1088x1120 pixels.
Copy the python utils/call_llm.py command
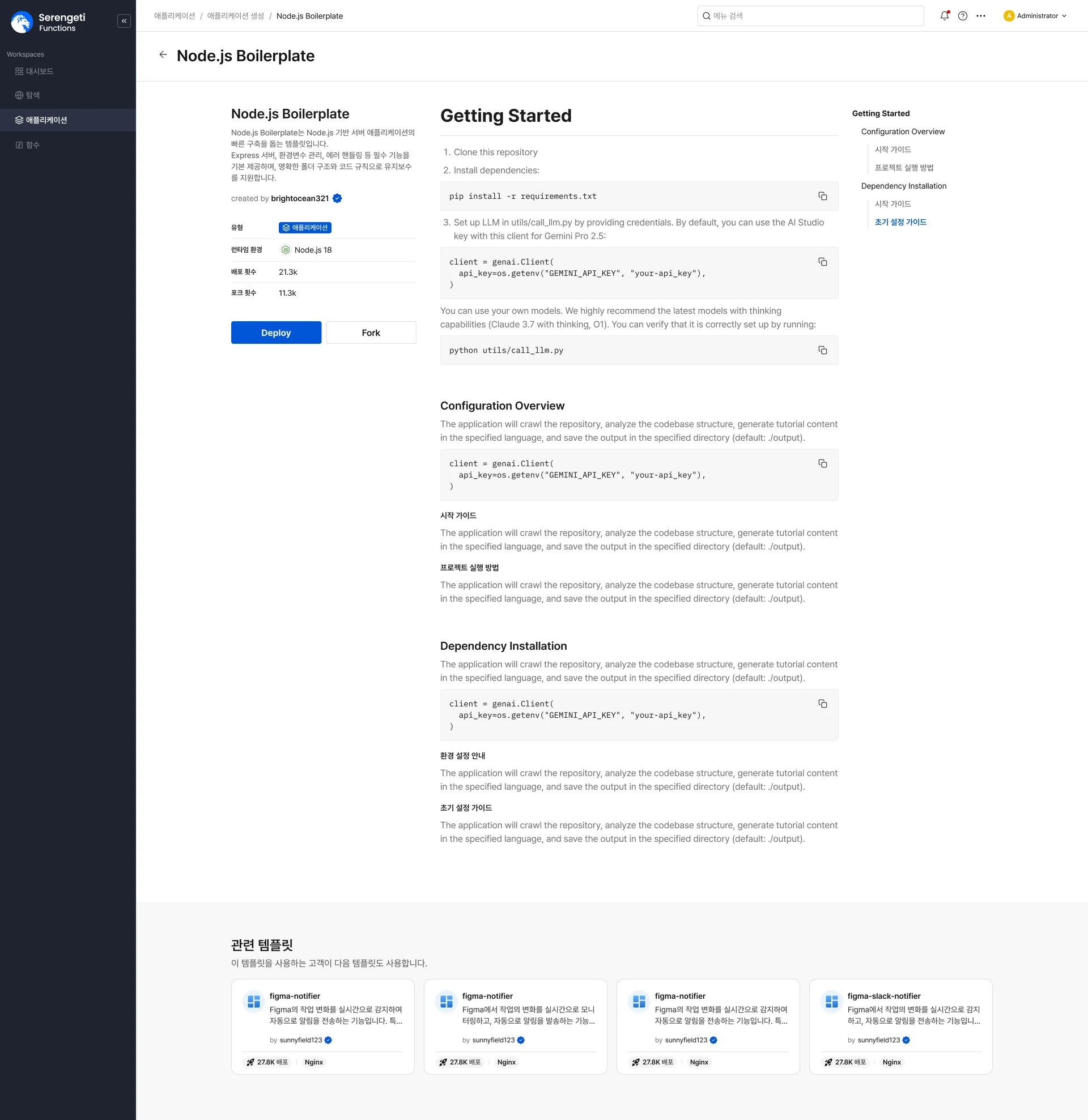[x=822, y=350]
